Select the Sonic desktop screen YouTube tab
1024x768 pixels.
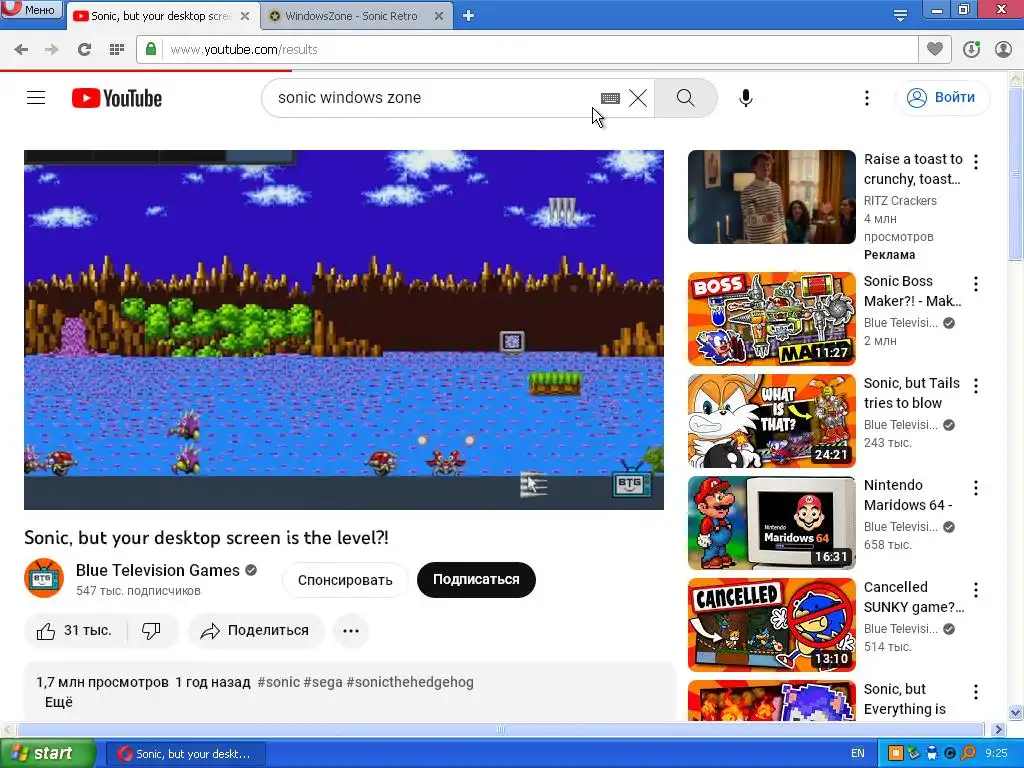[160, 16]
